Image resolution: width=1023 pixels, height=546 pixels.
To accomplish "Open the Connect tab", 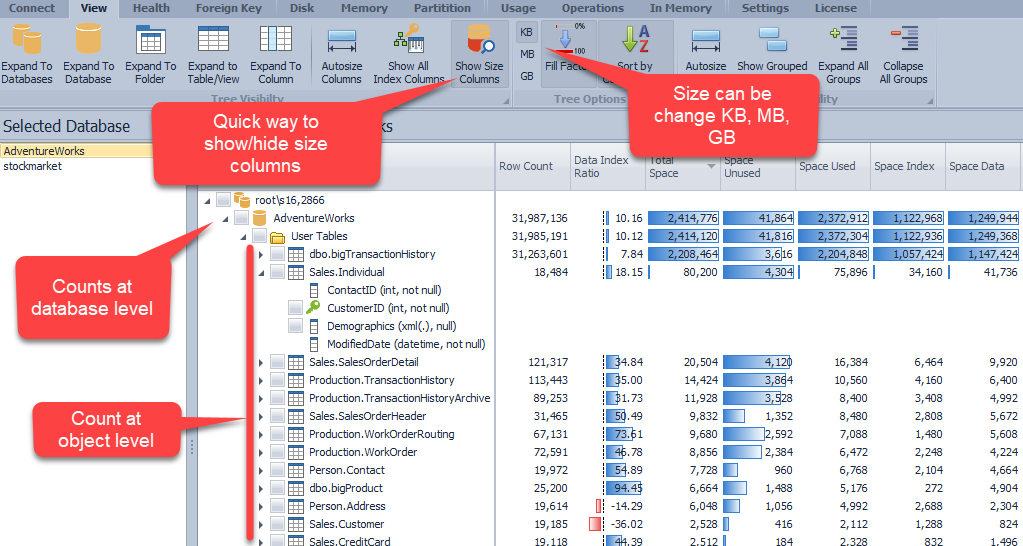I will click(x=32, y=8).
